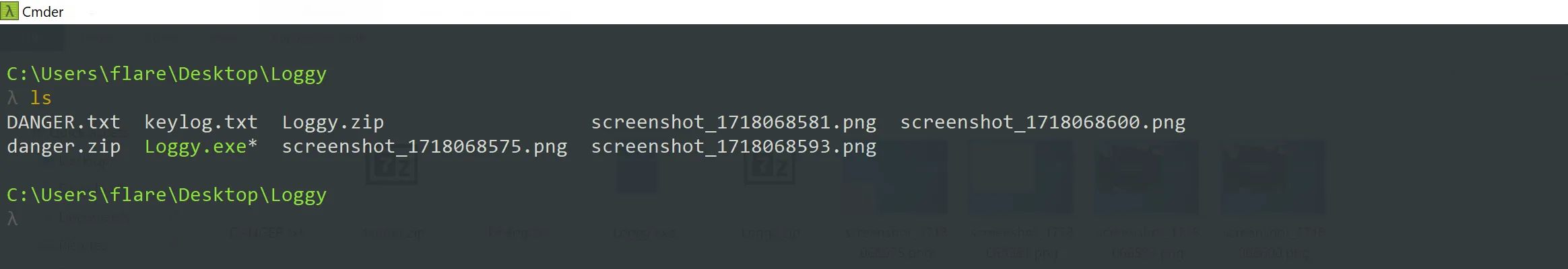
Task: Select keylog.txt in the file listing
Action: pos(201,122)
